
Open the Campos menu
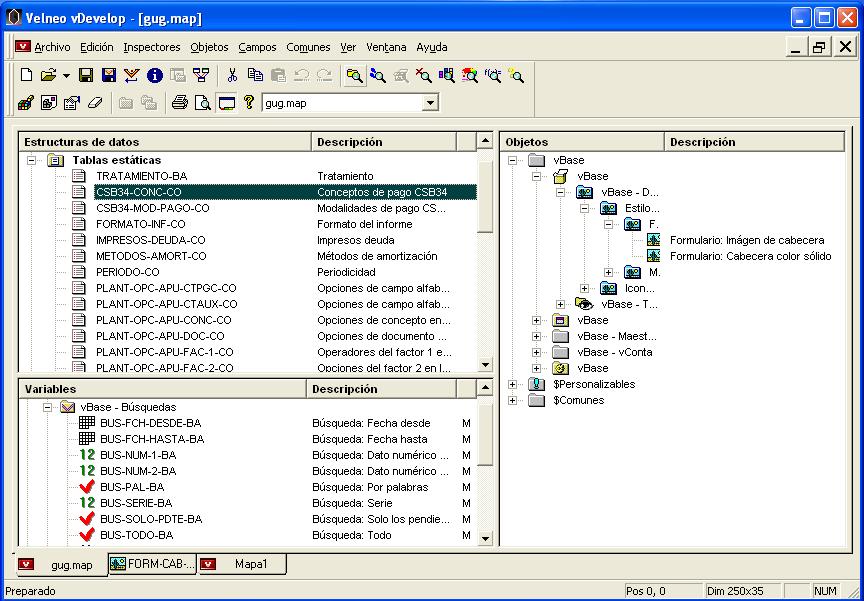[257, 47]
